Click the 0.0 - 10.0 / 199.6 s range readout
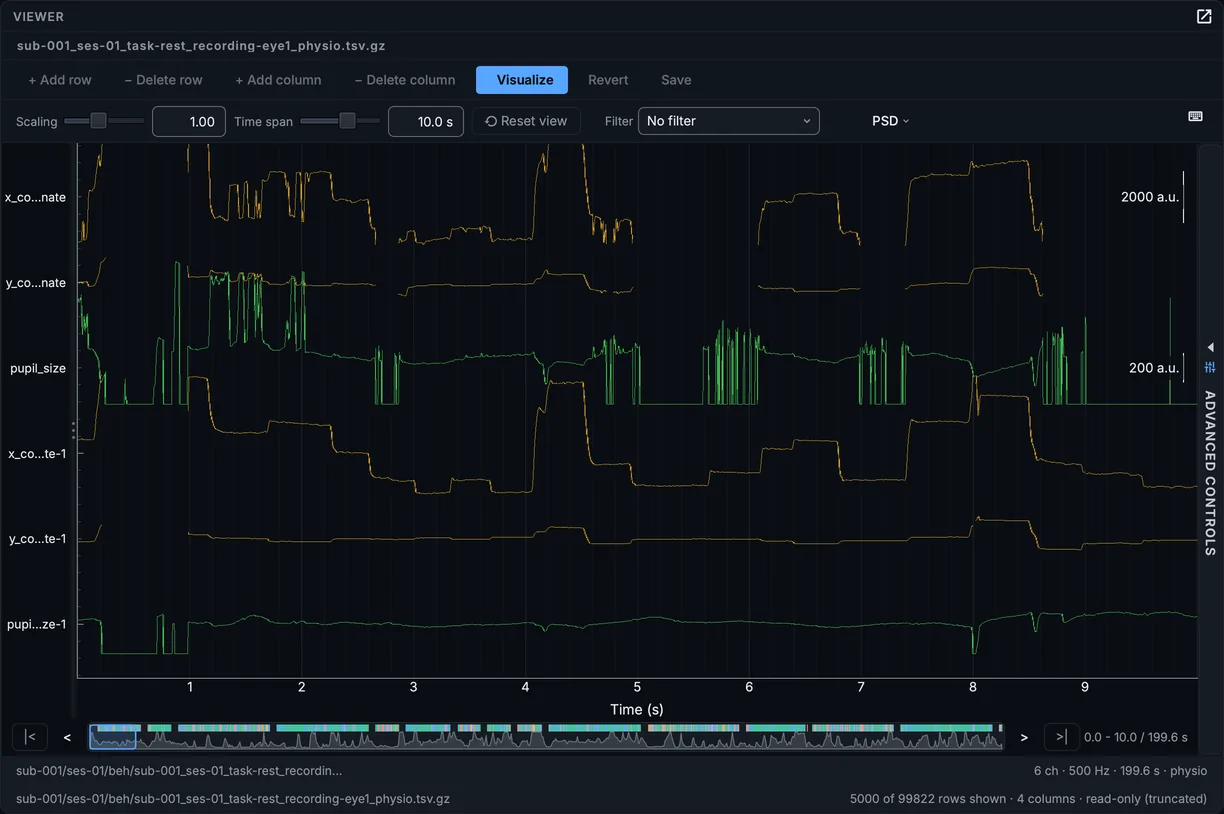 pos(1136,737)
